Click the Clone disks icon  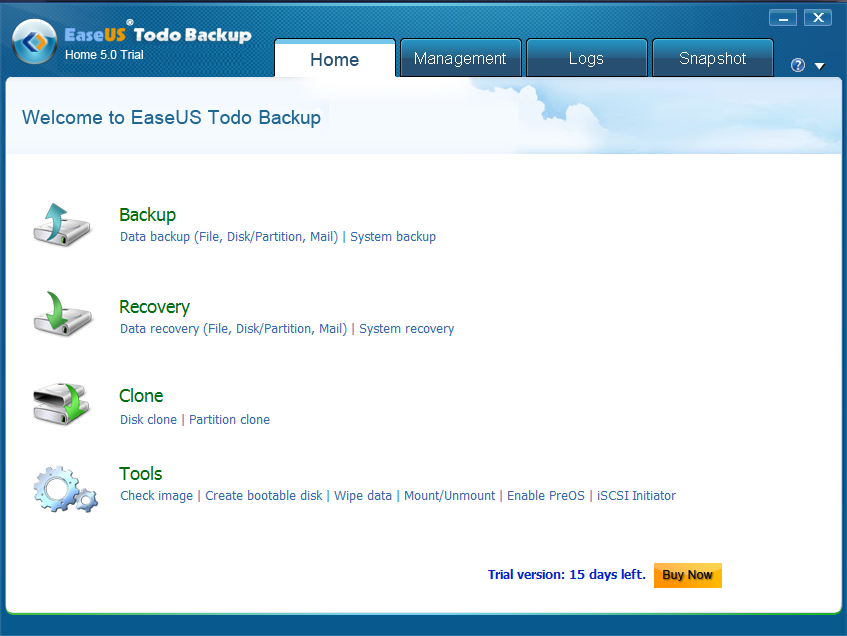[62, 403]
